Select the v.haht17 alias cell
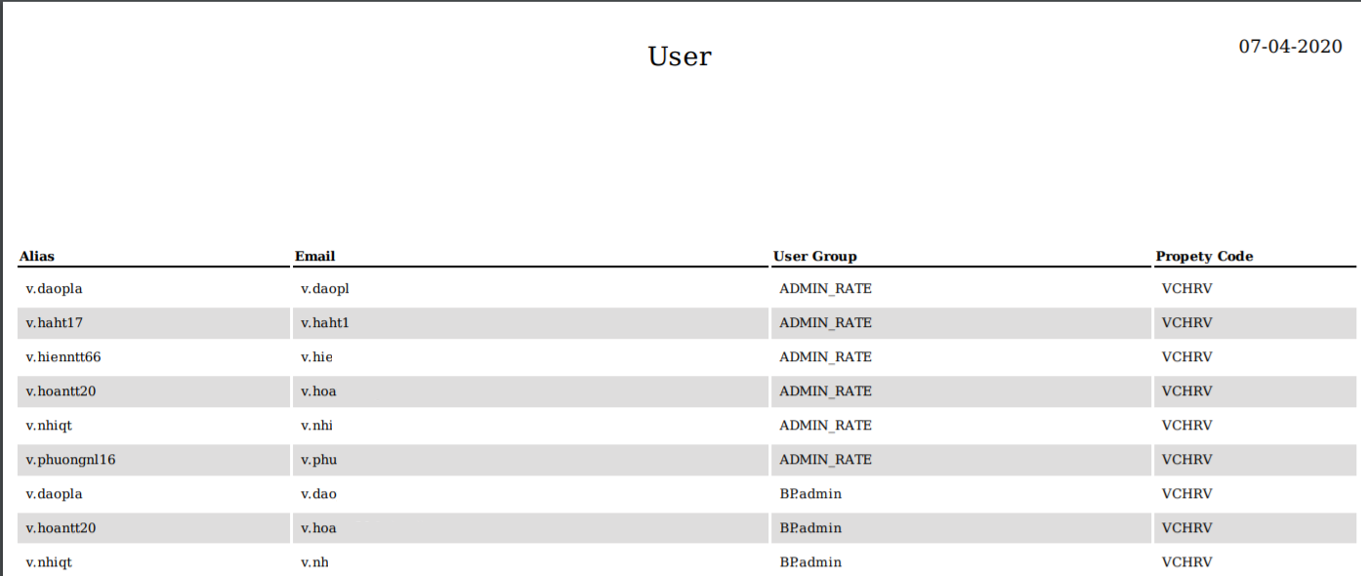1361x576 pixels. coord(54,323)
